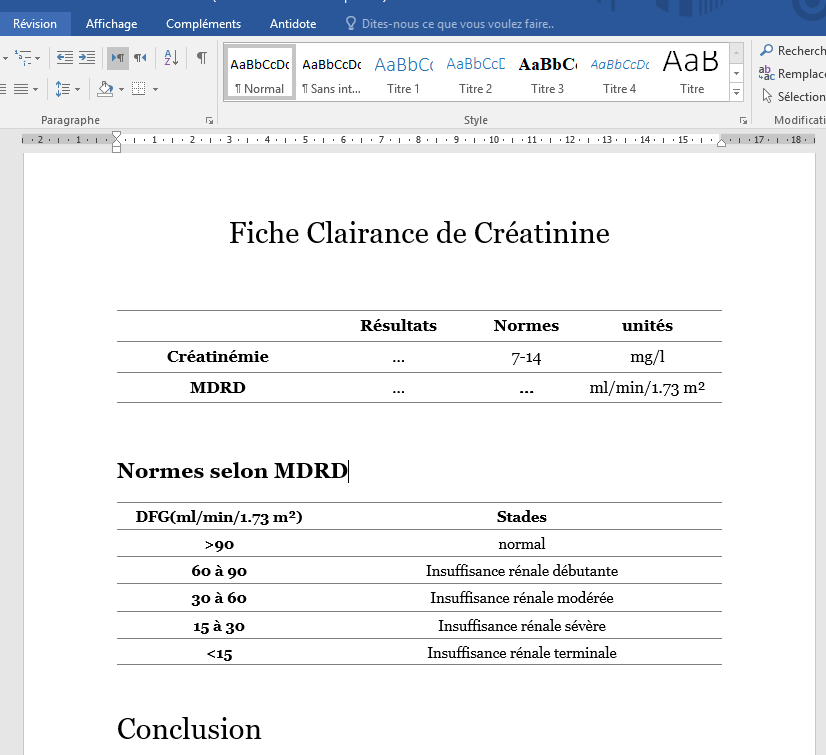Click the sort A to Z icon
Screen dimensions: 826x755
[171, 57]
